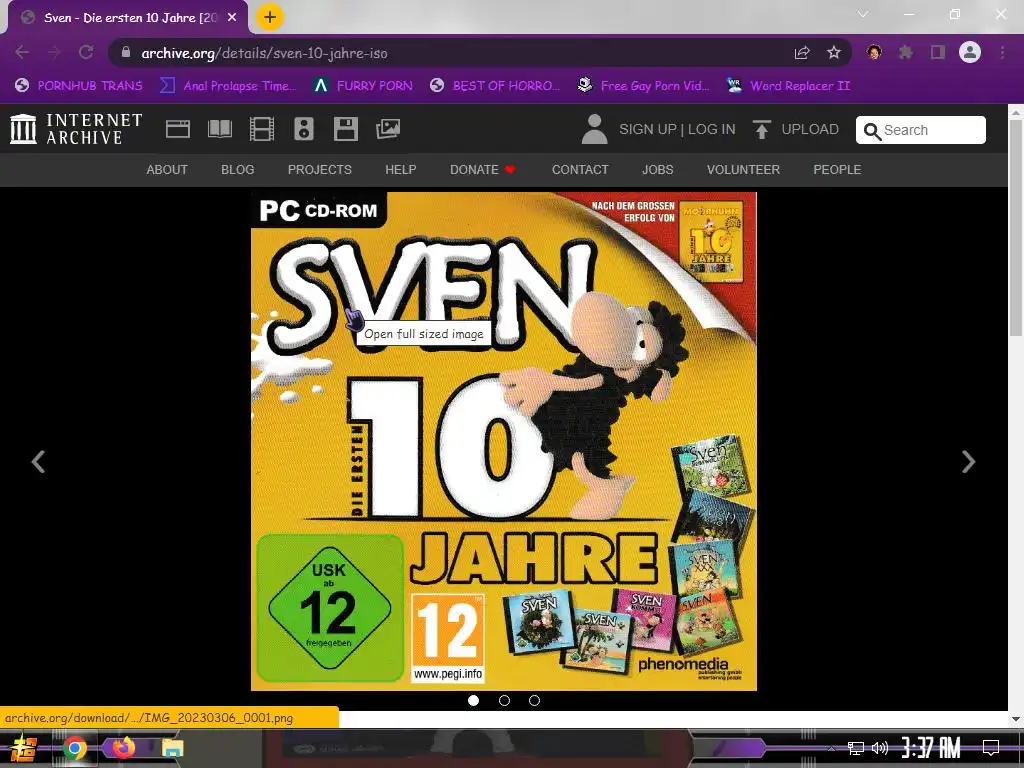Click the magnifier icon in Search box
1024x768 pixels.
(872, 131)
